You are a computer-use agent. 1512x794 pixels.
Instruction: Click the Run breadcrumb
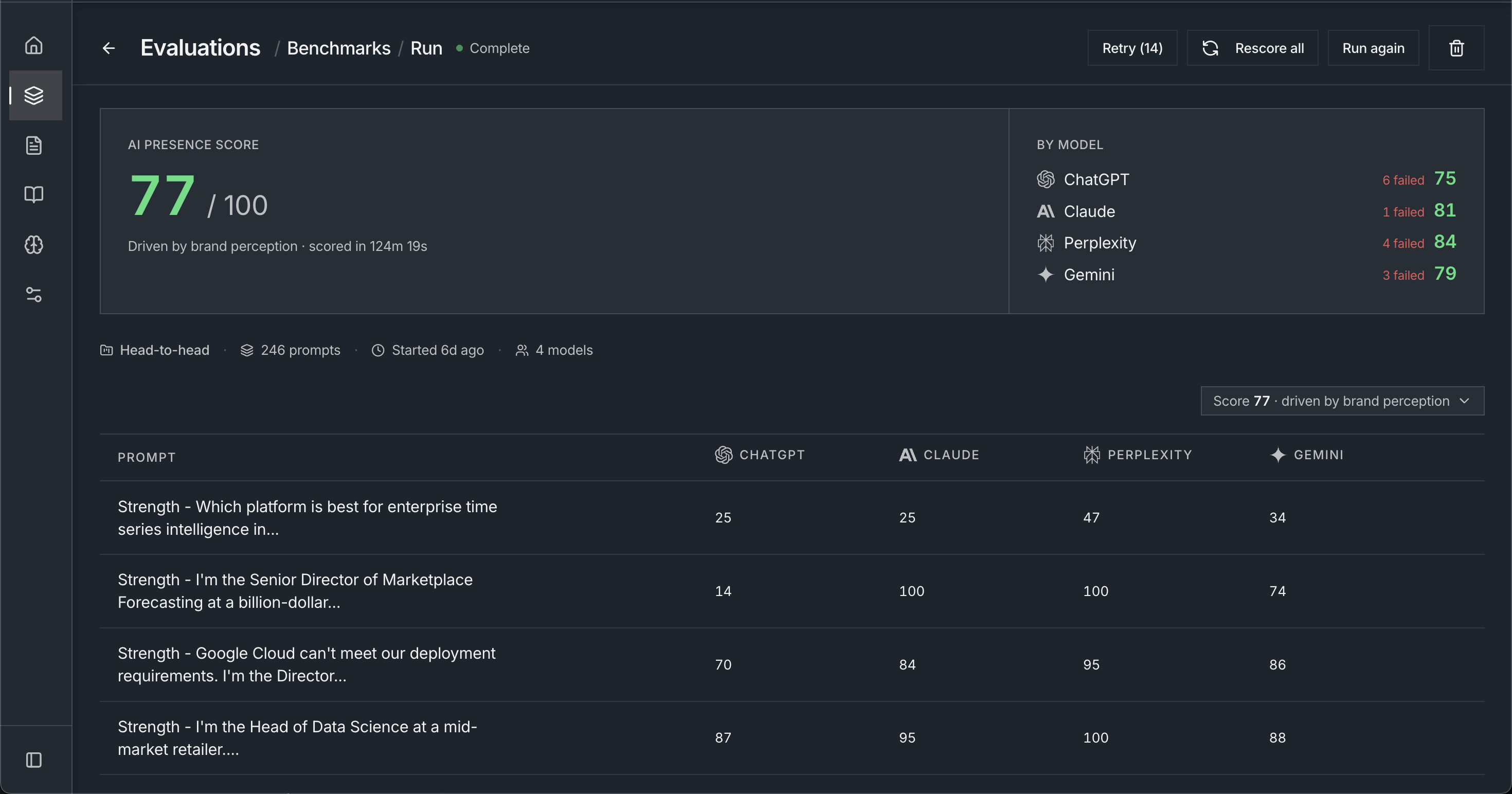pos(426,48)
